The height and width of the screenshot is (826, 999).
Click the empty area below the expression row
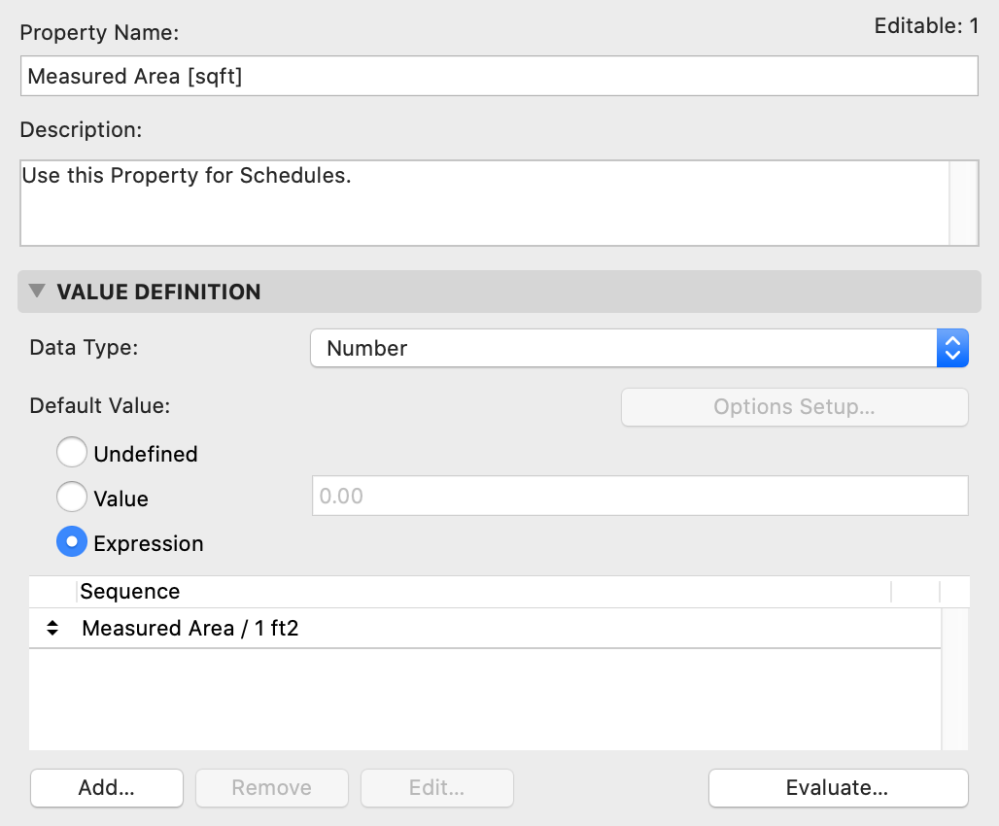[484, 700]
